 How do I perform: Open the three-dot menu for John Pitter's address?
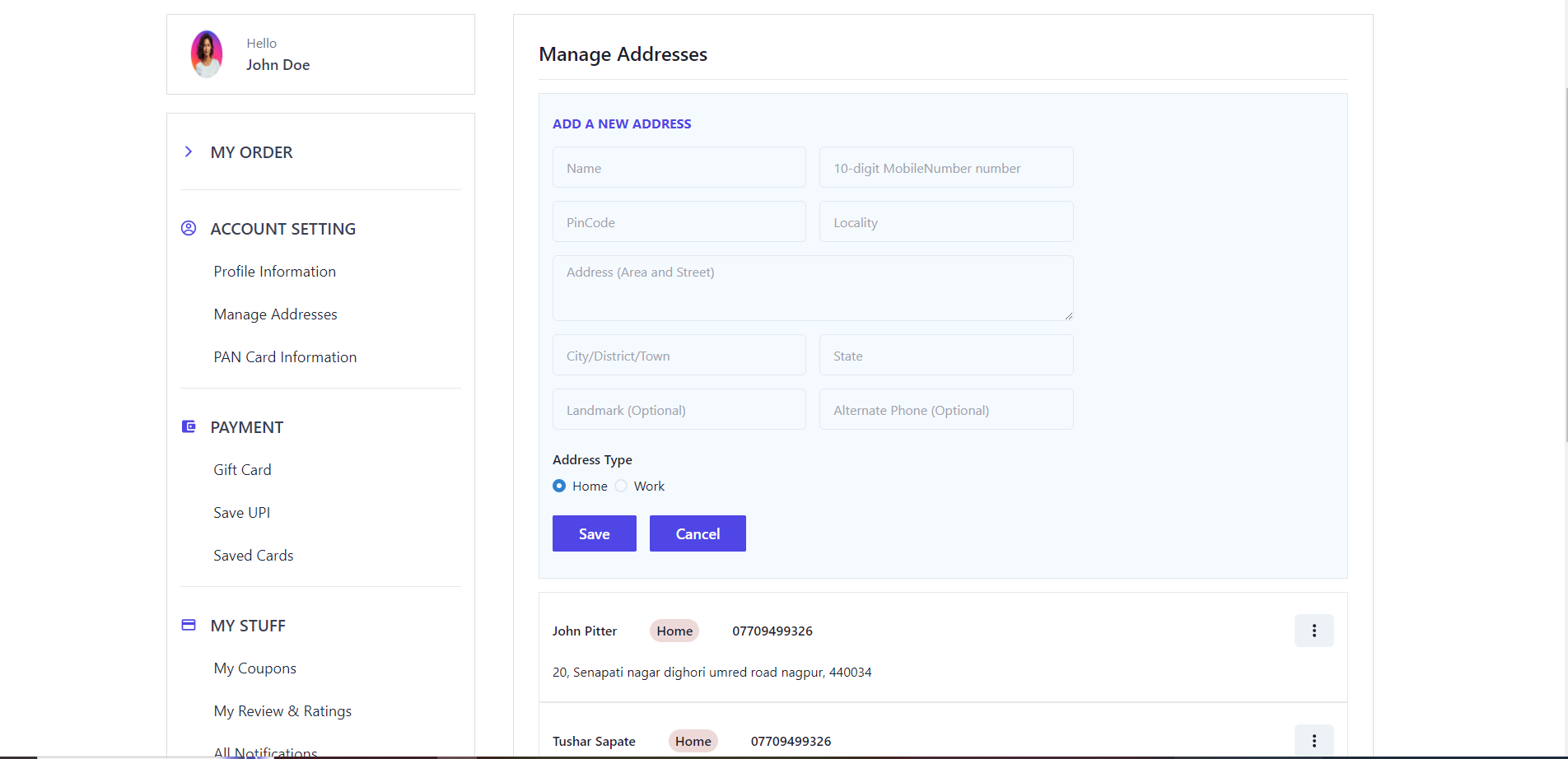1314,631
